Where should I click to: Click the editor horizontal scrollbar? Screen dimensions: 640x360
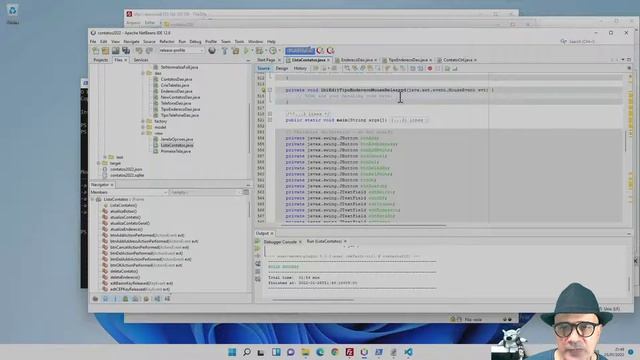(363, 225)
